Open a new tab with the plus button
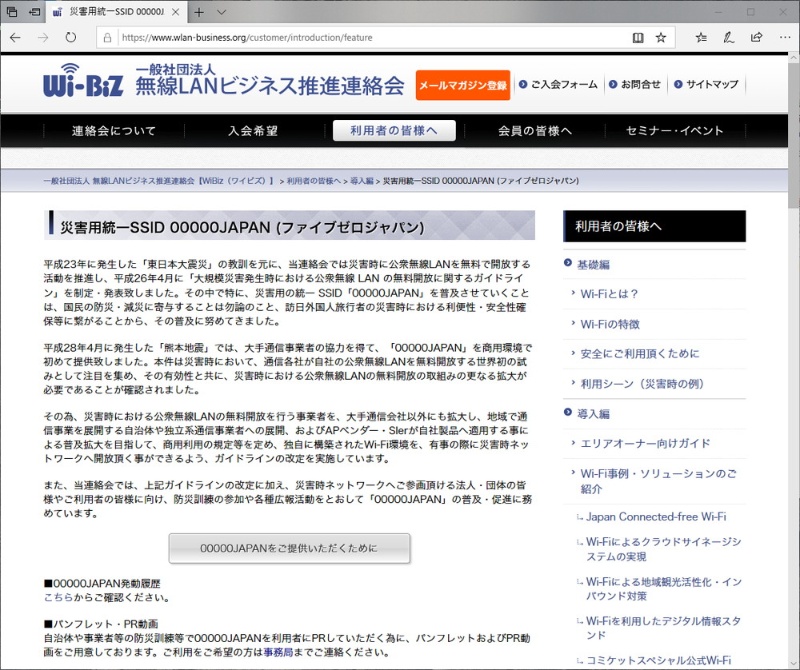Viewport: 800px width, 670px height. (199, 12)
